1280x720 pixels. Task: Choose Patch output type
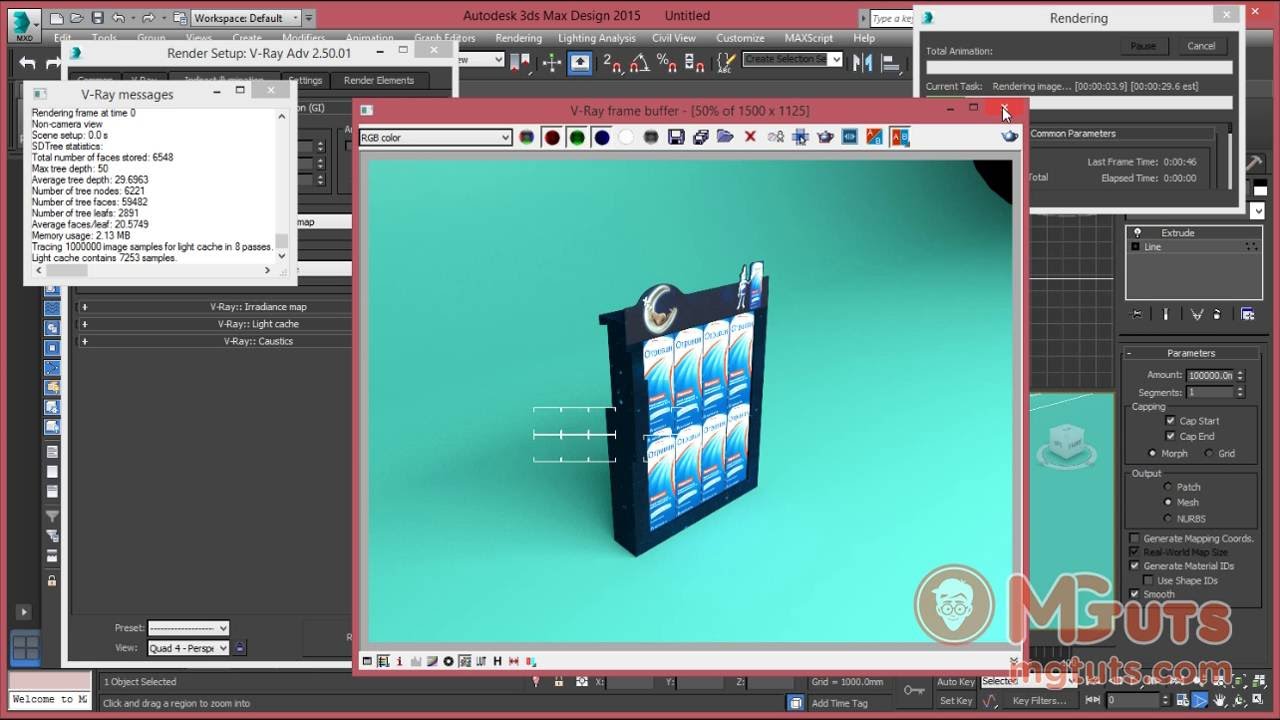1167,487
